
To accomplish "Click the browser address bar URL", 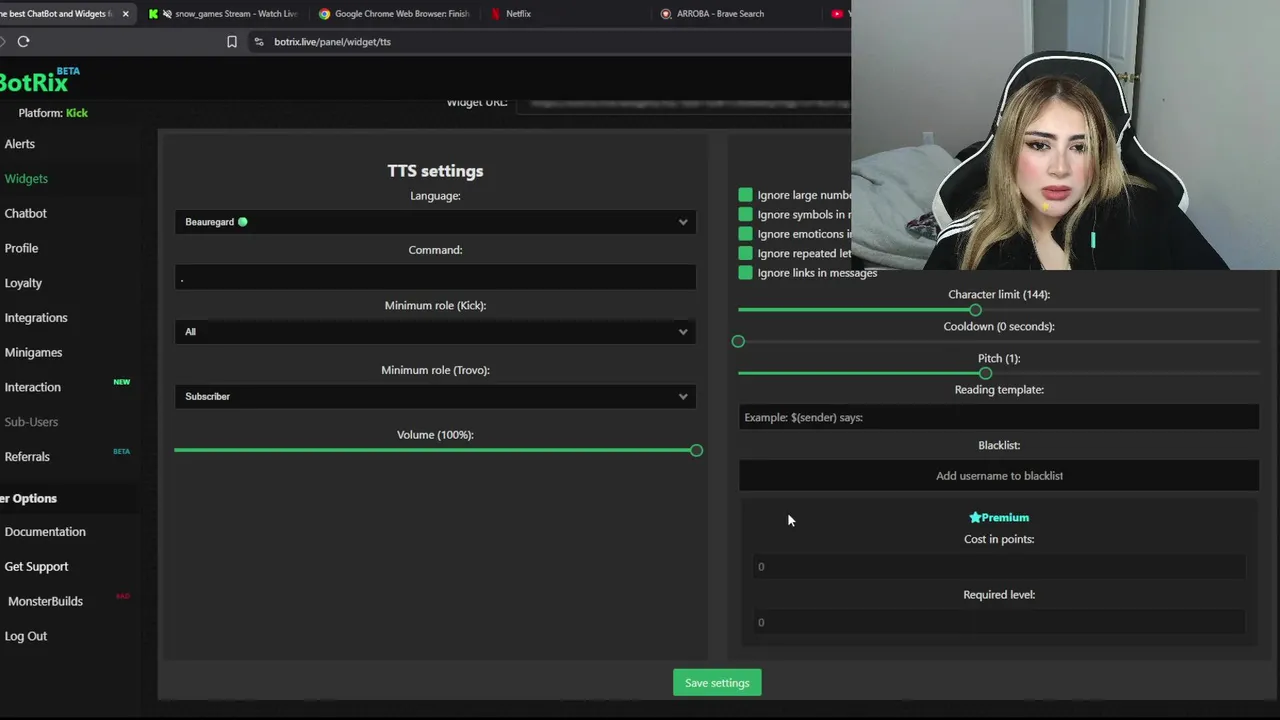I will pyautogui.click(x=332, y=42).
